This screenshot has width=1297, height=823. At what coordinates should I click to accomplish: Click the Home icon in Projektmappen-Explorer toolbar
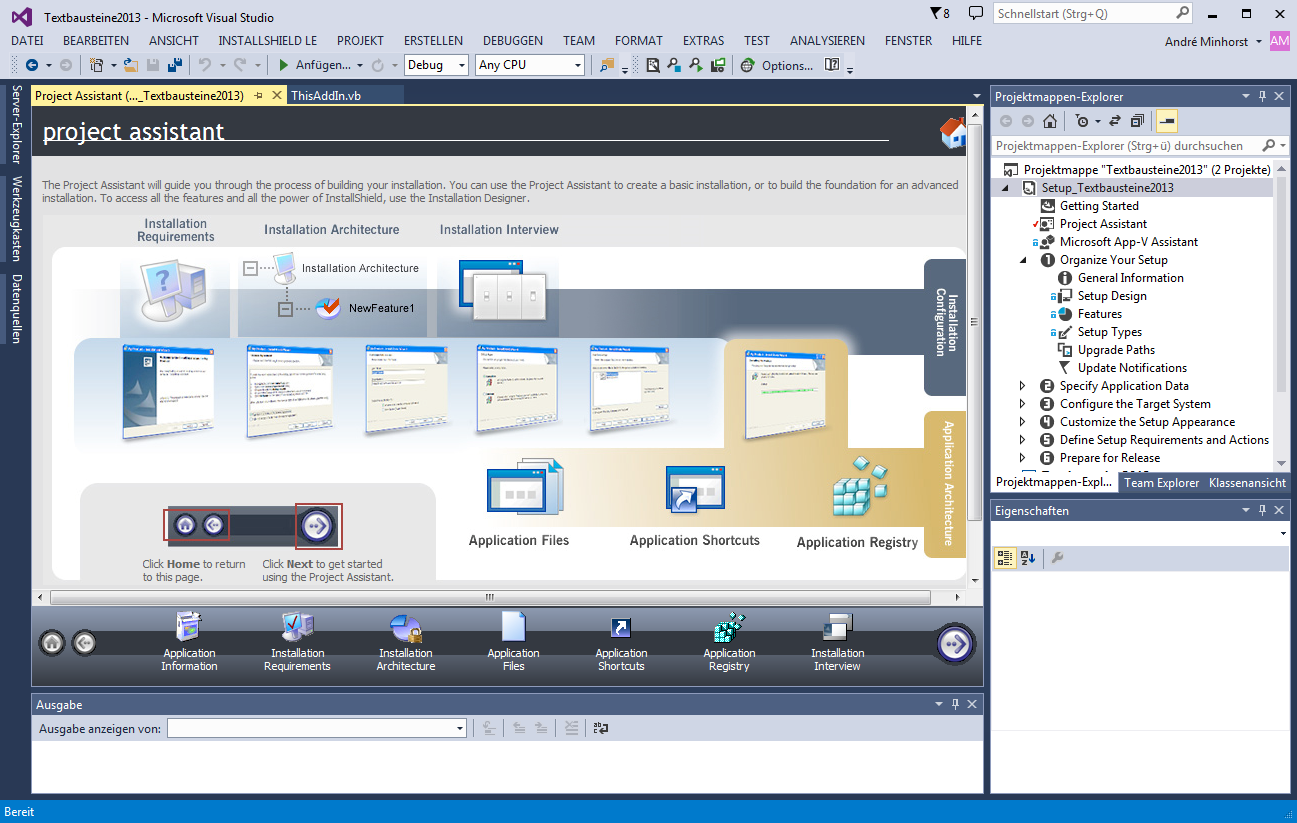[x=1049, y=121]
